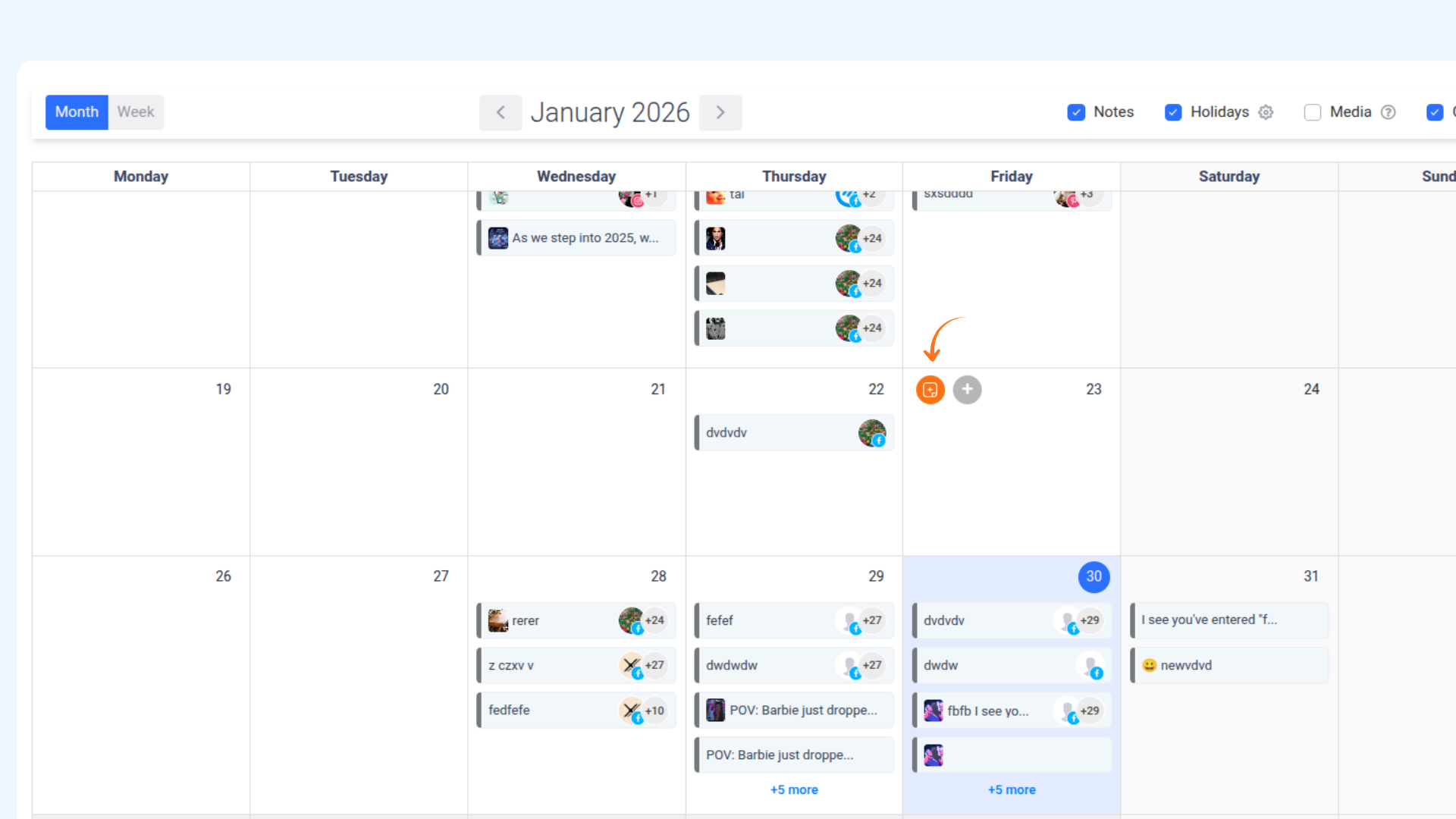Expand +5 more posts on Thursday 29
The width and height of the screenshot is (1456, 819).
coord(794,789)
